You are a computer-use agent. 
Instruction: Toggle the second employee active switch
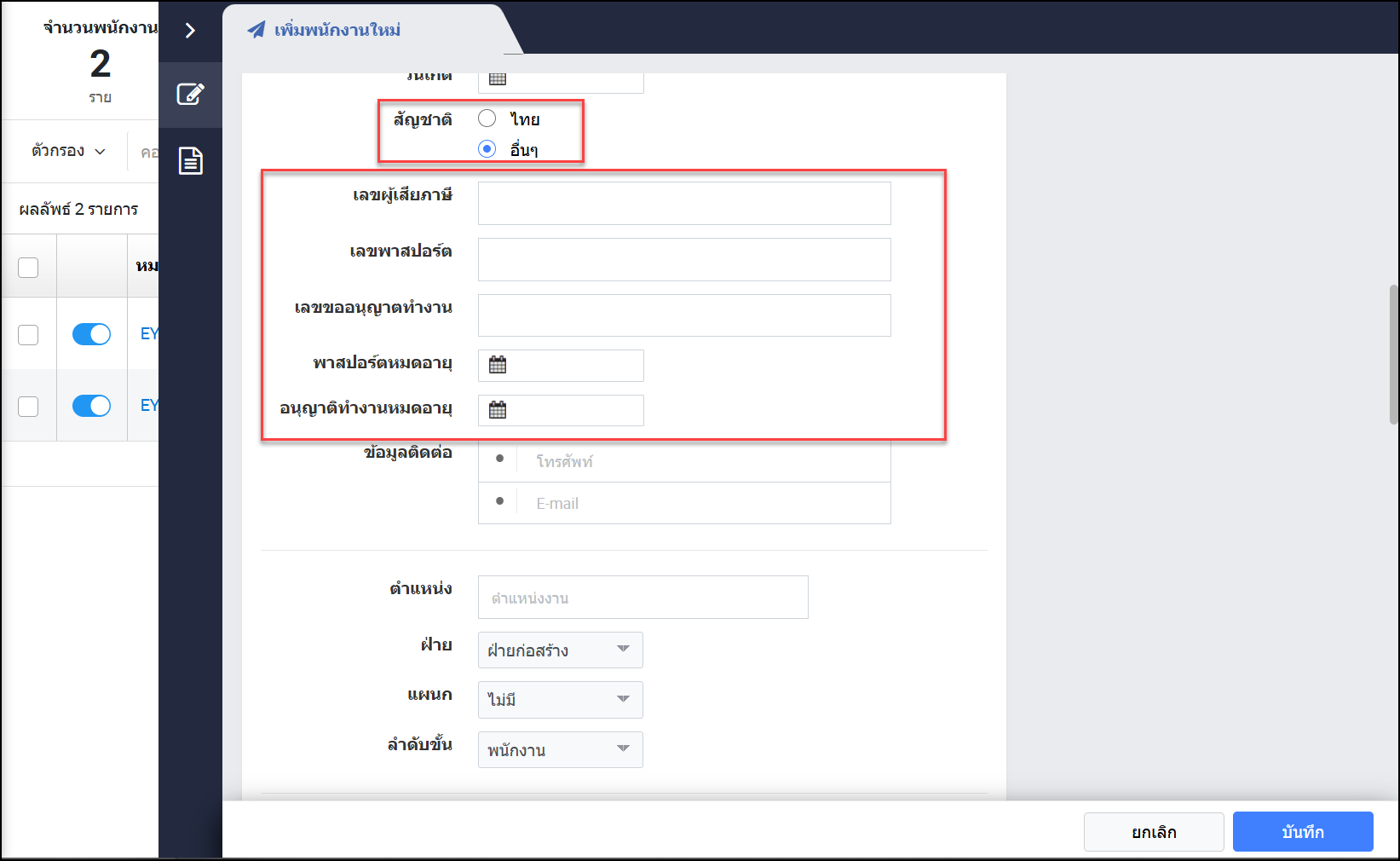[91, 406]
